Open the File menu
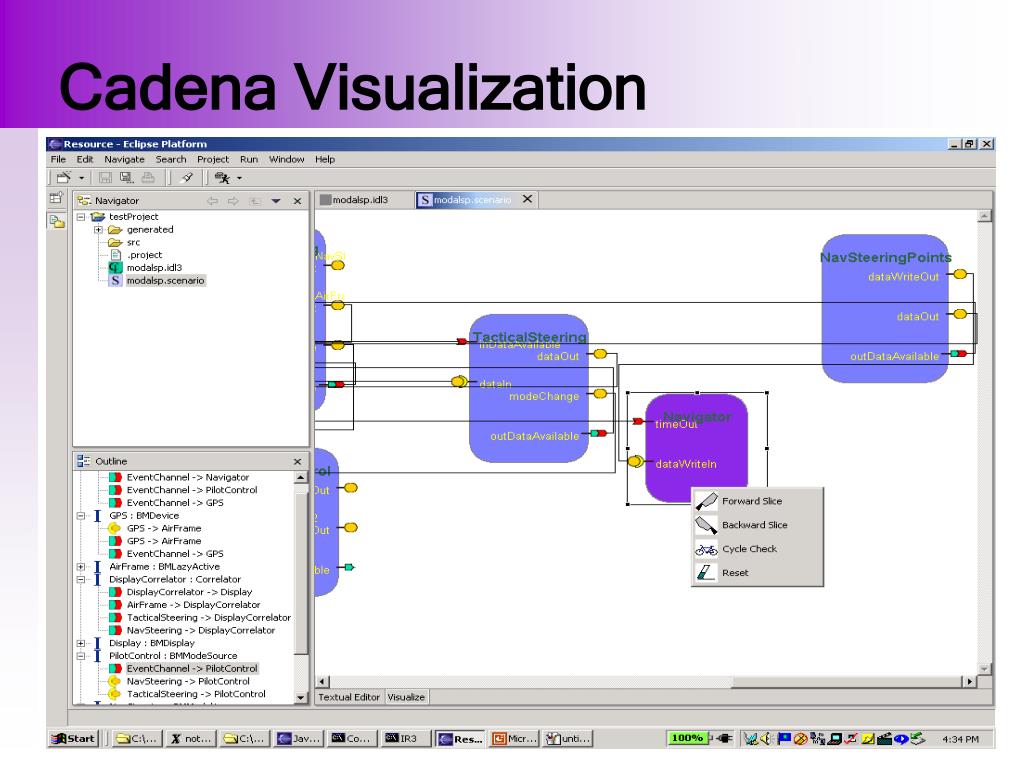Screen dimensions: 1024x768 pos(58,159)
